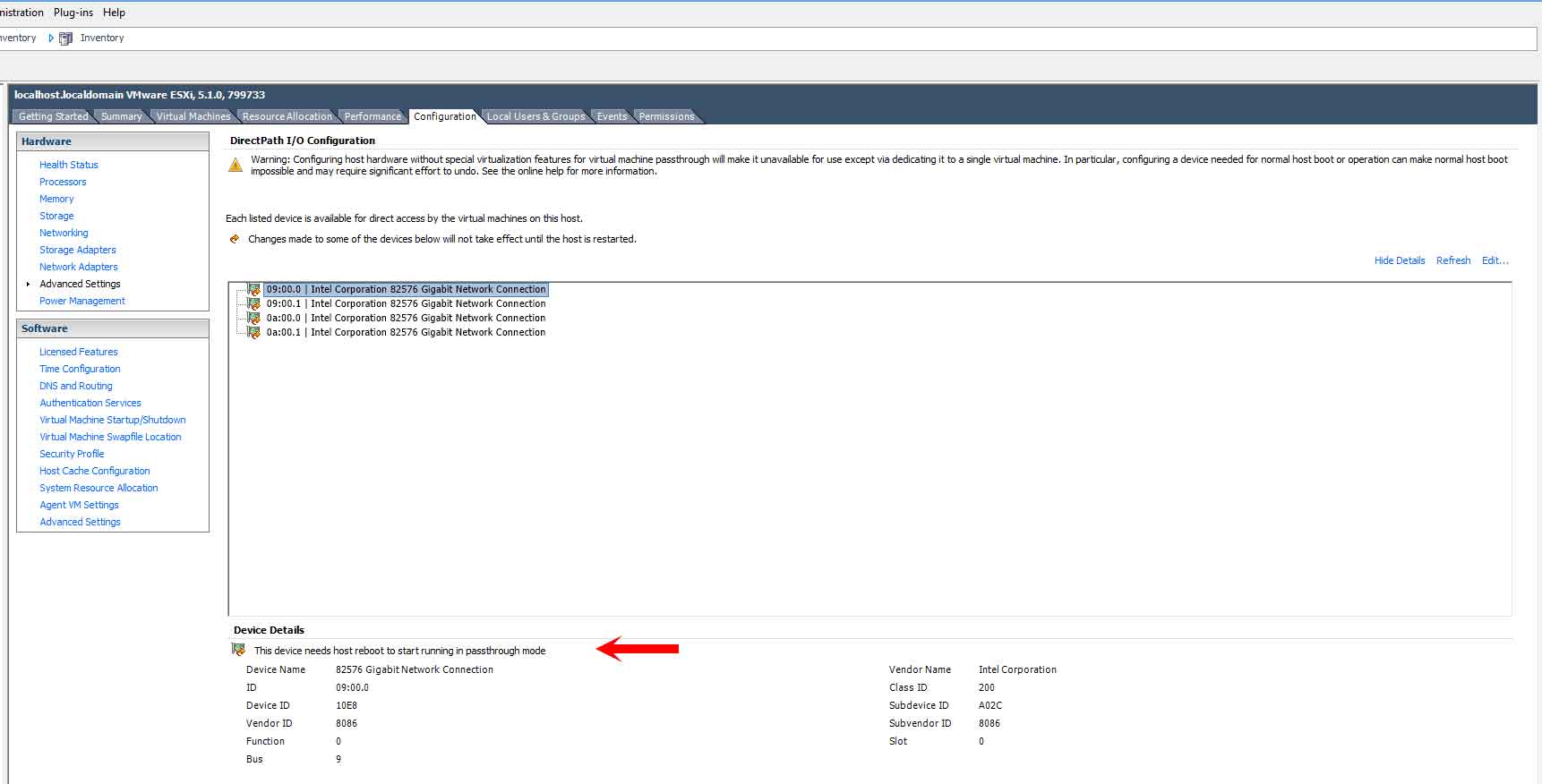
Task: Open Virtual Machine Swapfile Location
Action: 110,437
